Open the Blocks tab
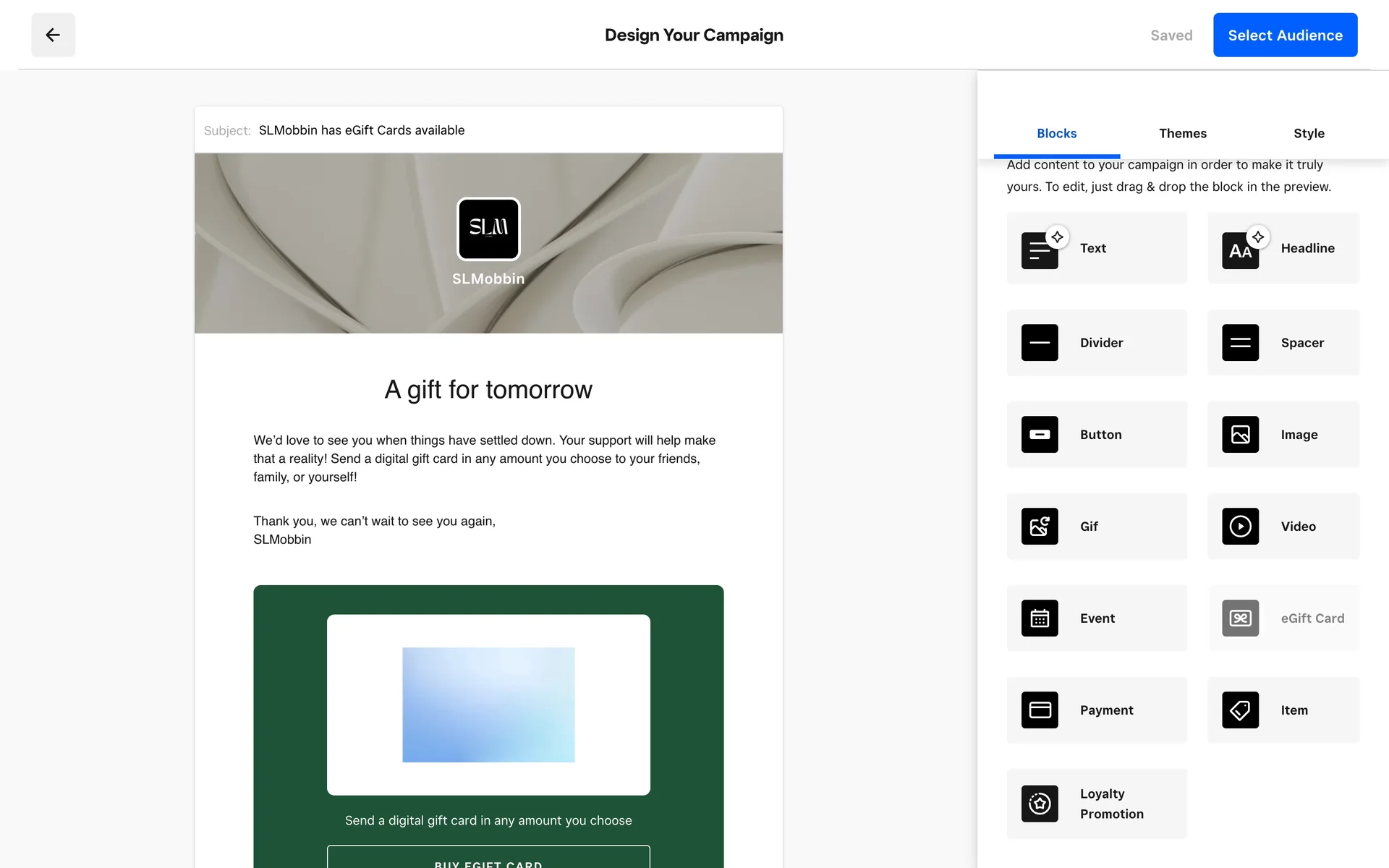This screenshot has width=1389, height=868. (1056, 133)
